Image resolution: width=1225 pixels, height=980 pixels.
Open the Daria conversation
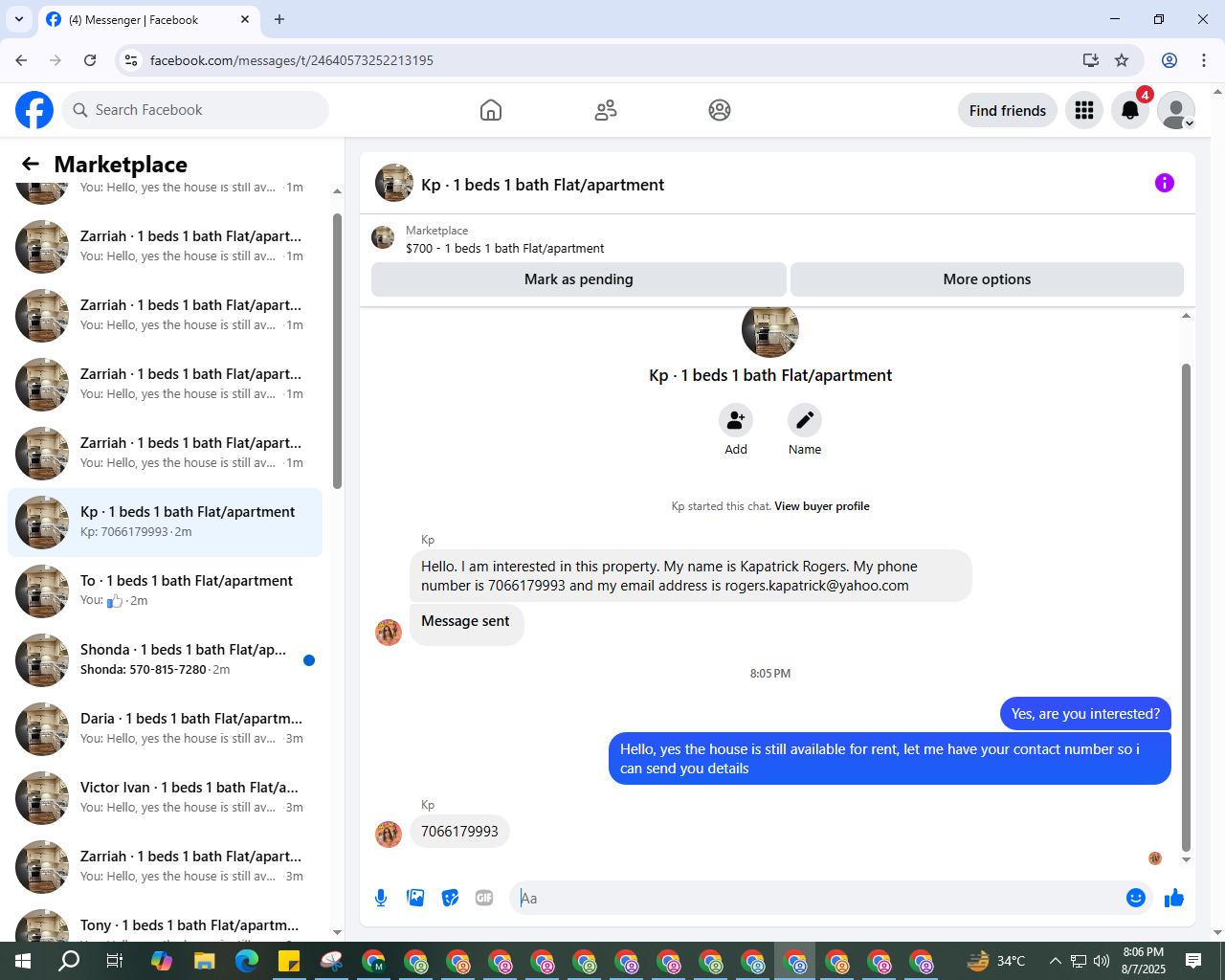click(165, 729)
